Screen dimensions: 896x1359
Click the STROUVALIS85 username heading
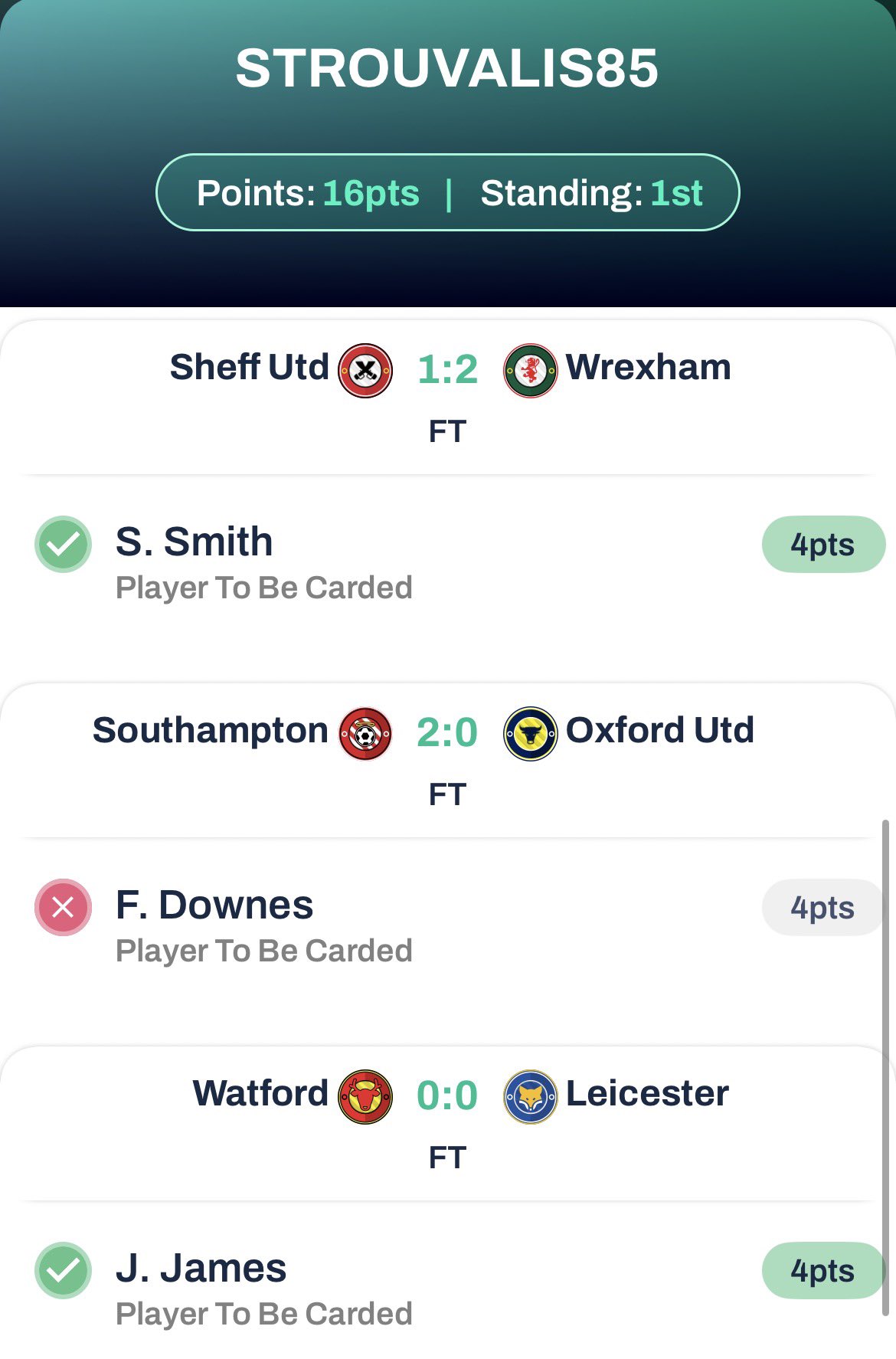(447, 68)
